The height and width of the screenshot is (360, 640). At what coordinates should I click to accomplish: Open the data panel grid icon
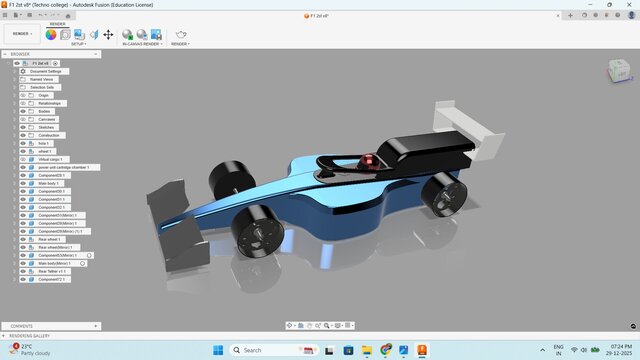tap(5, 15)
